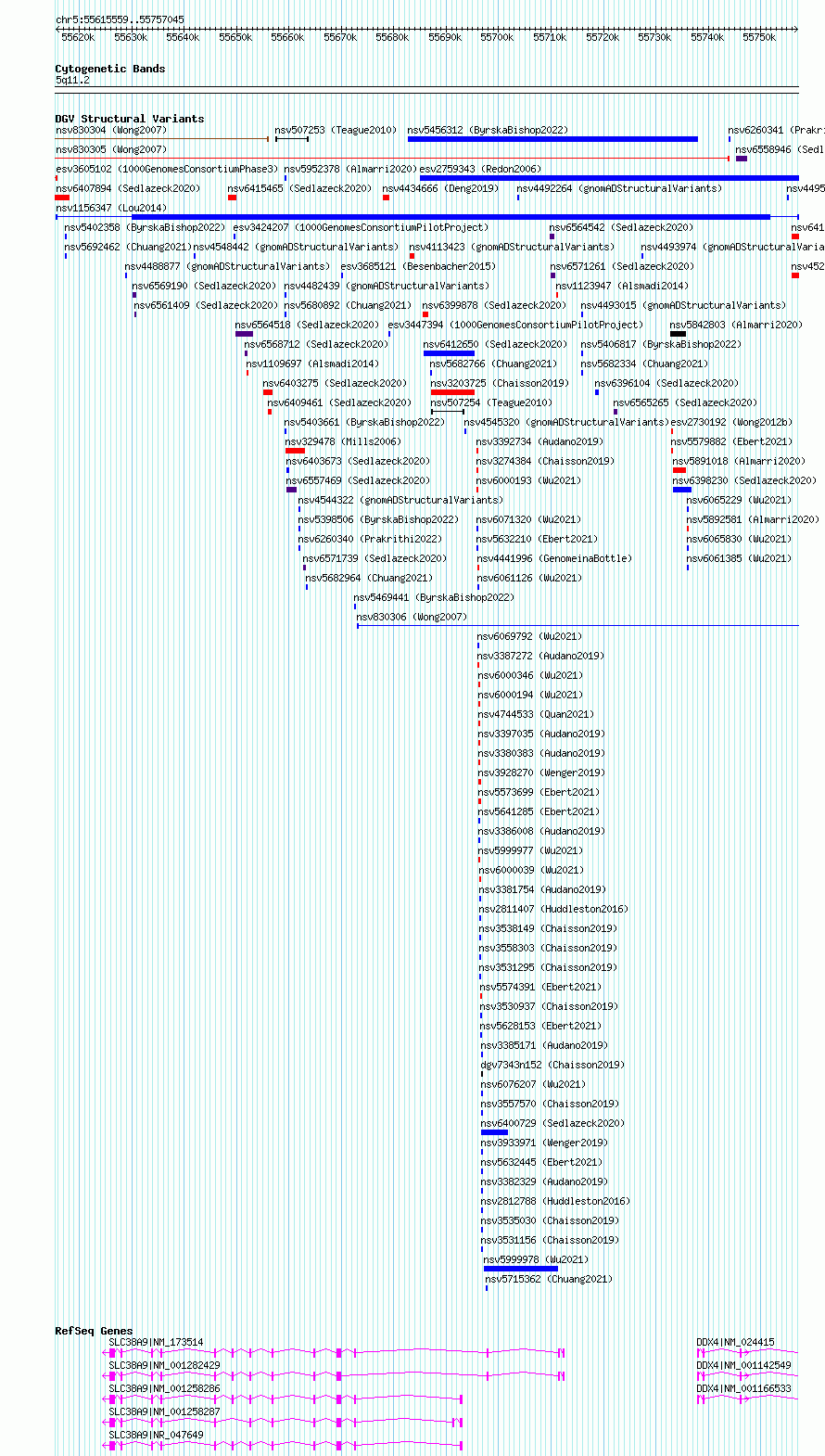Select the nsv5692462 (Chuang2021) variant
825x1456 pixels.
coord(128,247)
